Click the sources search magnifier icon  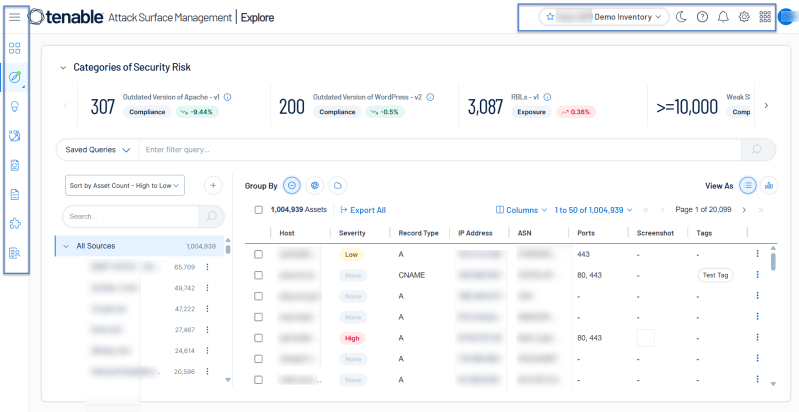coord(211,216)
